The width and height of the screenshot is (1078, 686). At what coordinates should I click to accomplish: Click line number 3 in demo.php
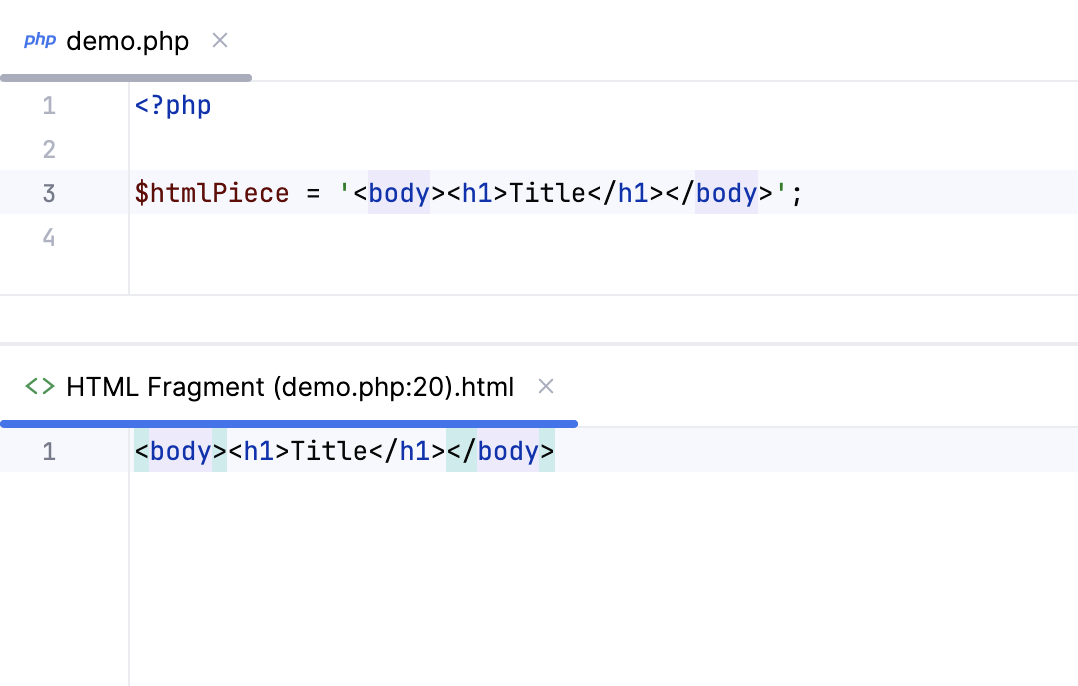click(x=49, y=193)
